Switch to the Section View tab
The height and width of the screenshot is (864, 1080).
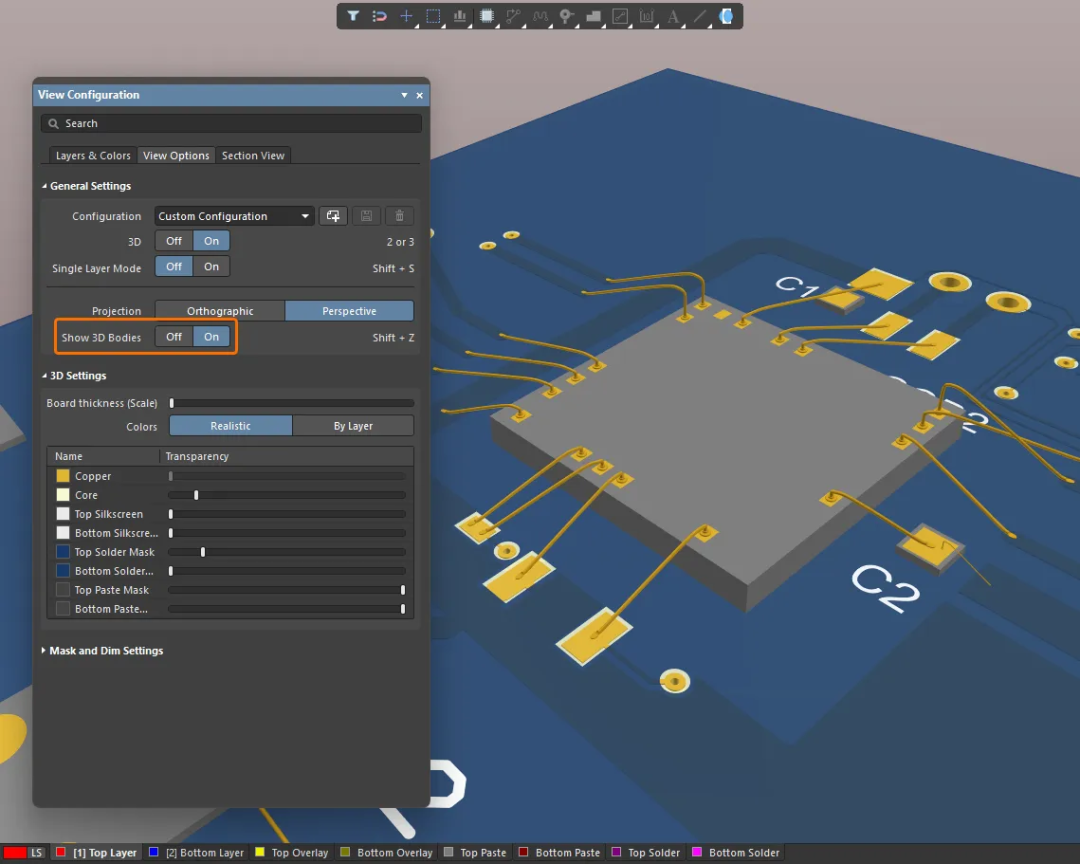(253, 156)
